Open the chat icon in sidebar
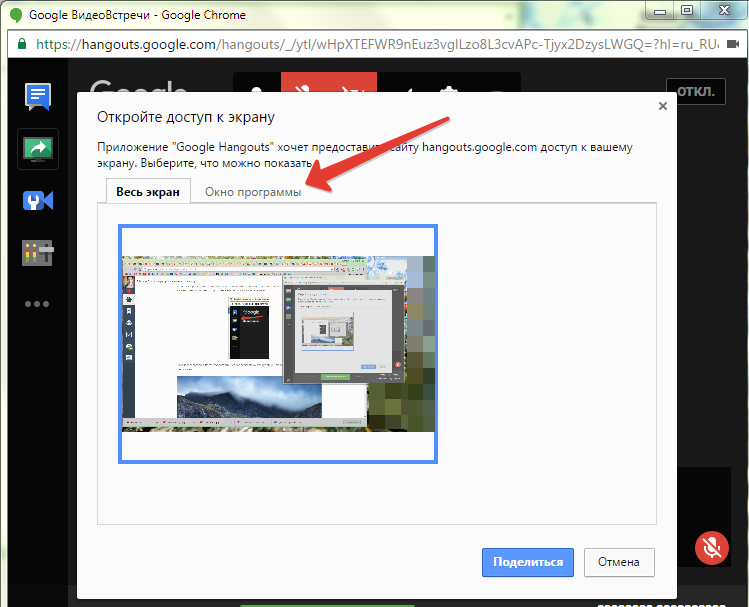This screenshot has height=607, width=749. pos(38,96)
